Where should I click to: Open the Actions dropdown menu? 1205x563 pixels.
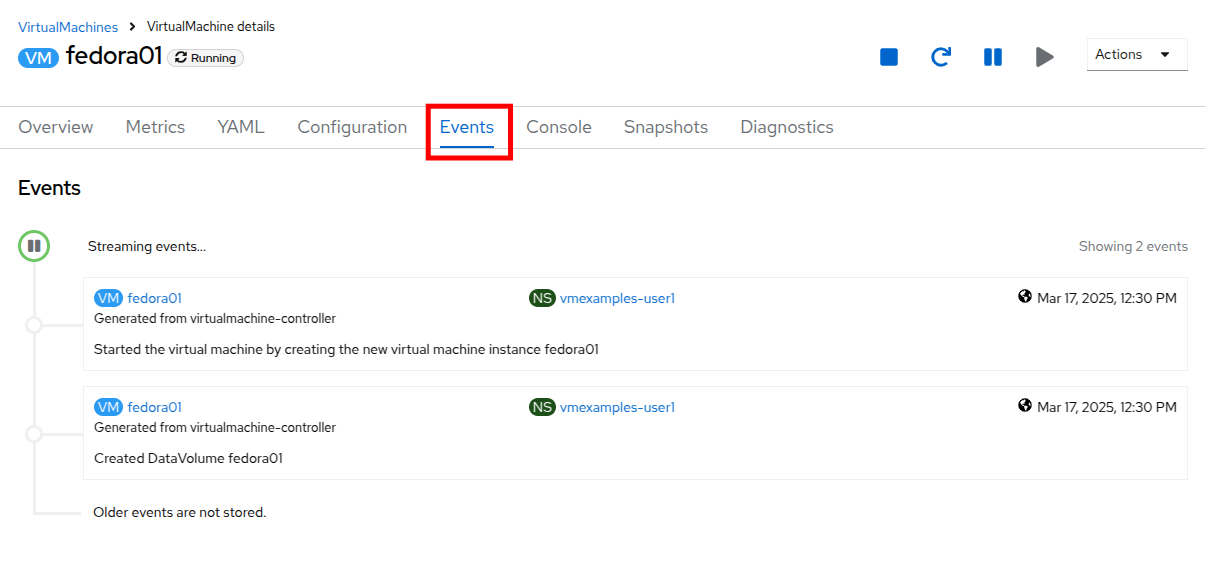point(1136,55)
